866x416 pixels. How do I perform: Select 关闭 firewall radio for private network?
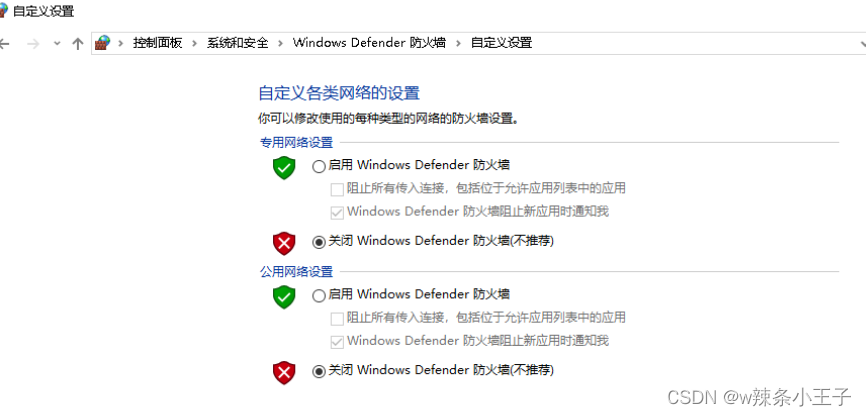click(319, 242)
